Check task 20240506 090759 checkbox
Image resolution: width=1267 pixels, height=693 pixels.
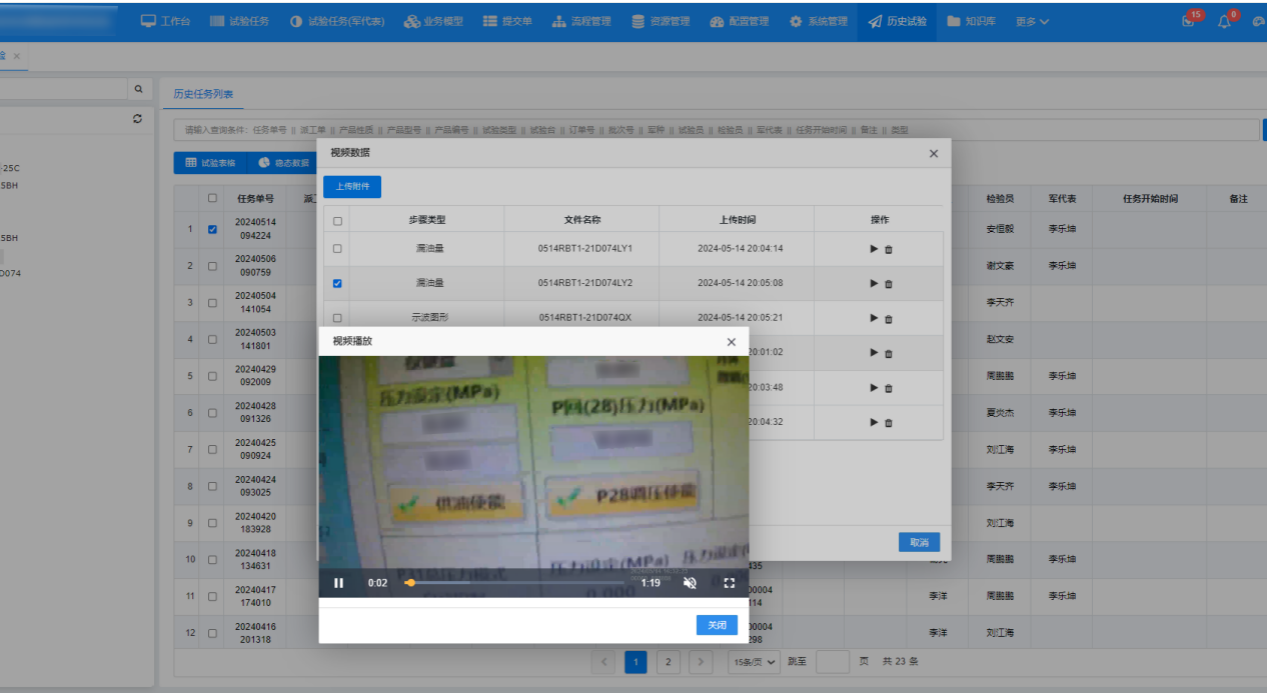[x=212, y=266]
